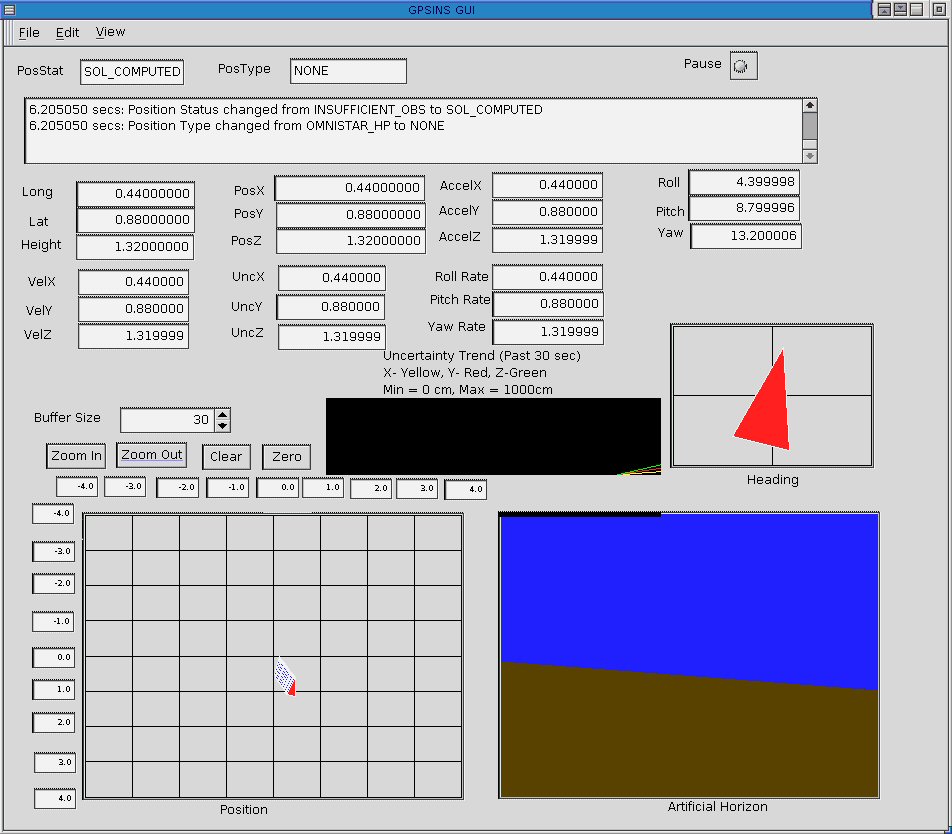The height and width of the screenshot is (834, 952).
Task: Click the Roll Rate value field
Action: pyautogui.click(x=548, y=277)
